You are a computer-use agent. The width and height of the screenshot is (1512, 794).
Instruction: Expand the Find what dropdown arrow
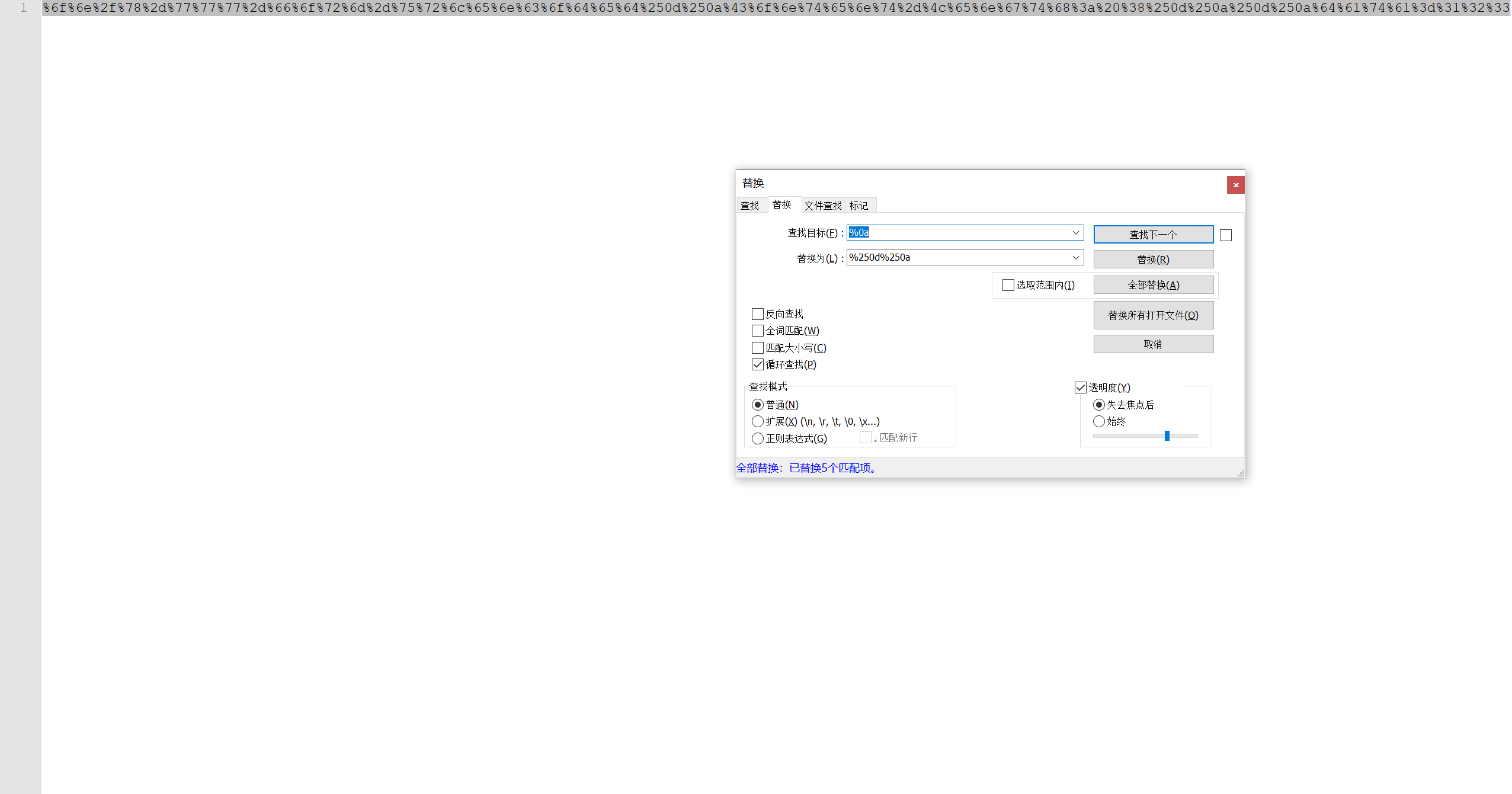(1075, 233)
